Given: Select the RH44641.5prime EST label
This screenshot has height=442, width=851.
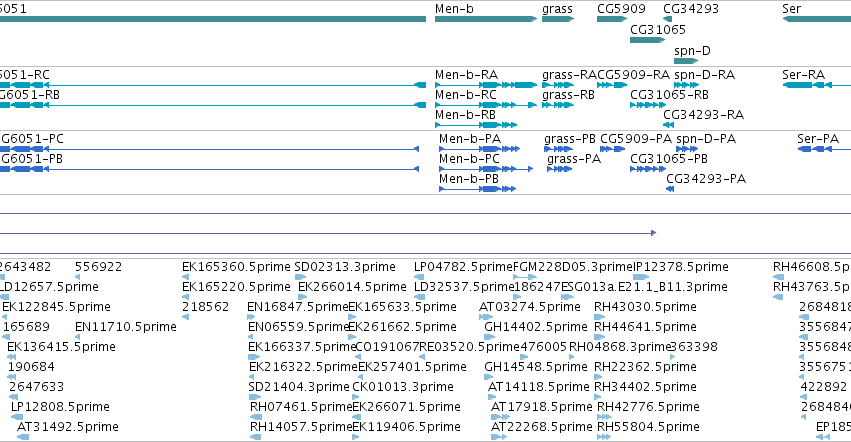Looking at the screenshot, I should [x=645, y=327].
